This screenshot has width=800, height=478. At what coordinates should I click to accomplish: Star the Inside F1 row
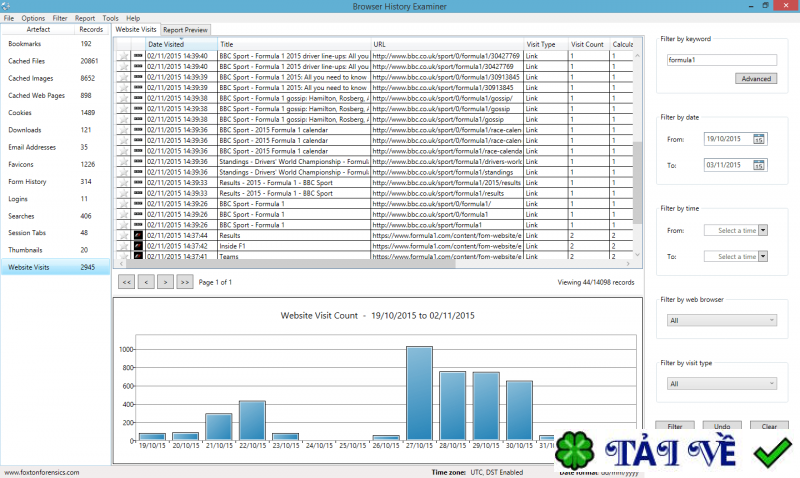tap(123, 246)
